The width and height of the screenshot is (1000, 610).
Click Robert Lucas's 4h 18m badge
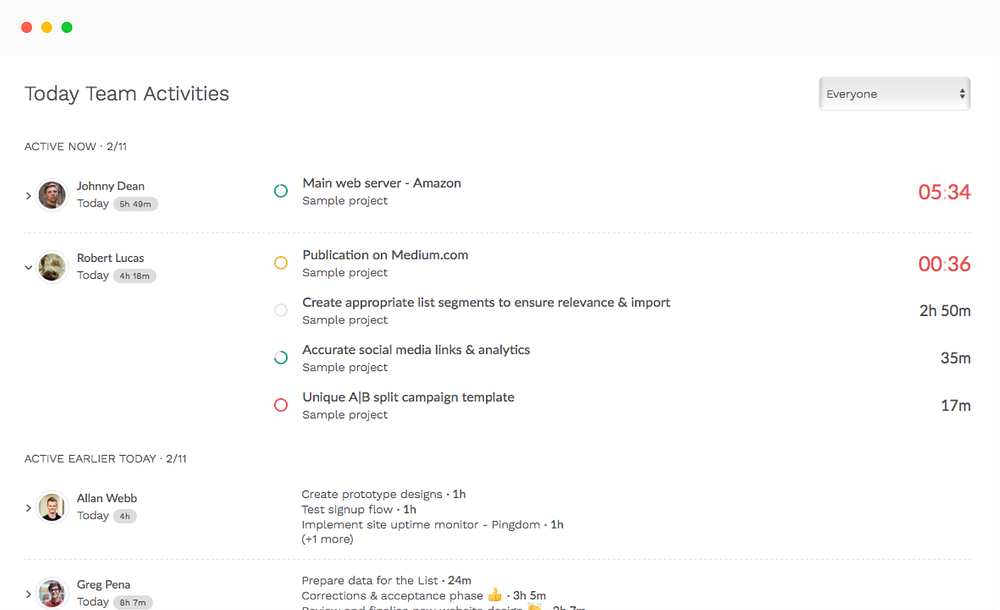(x=135, y=276)
